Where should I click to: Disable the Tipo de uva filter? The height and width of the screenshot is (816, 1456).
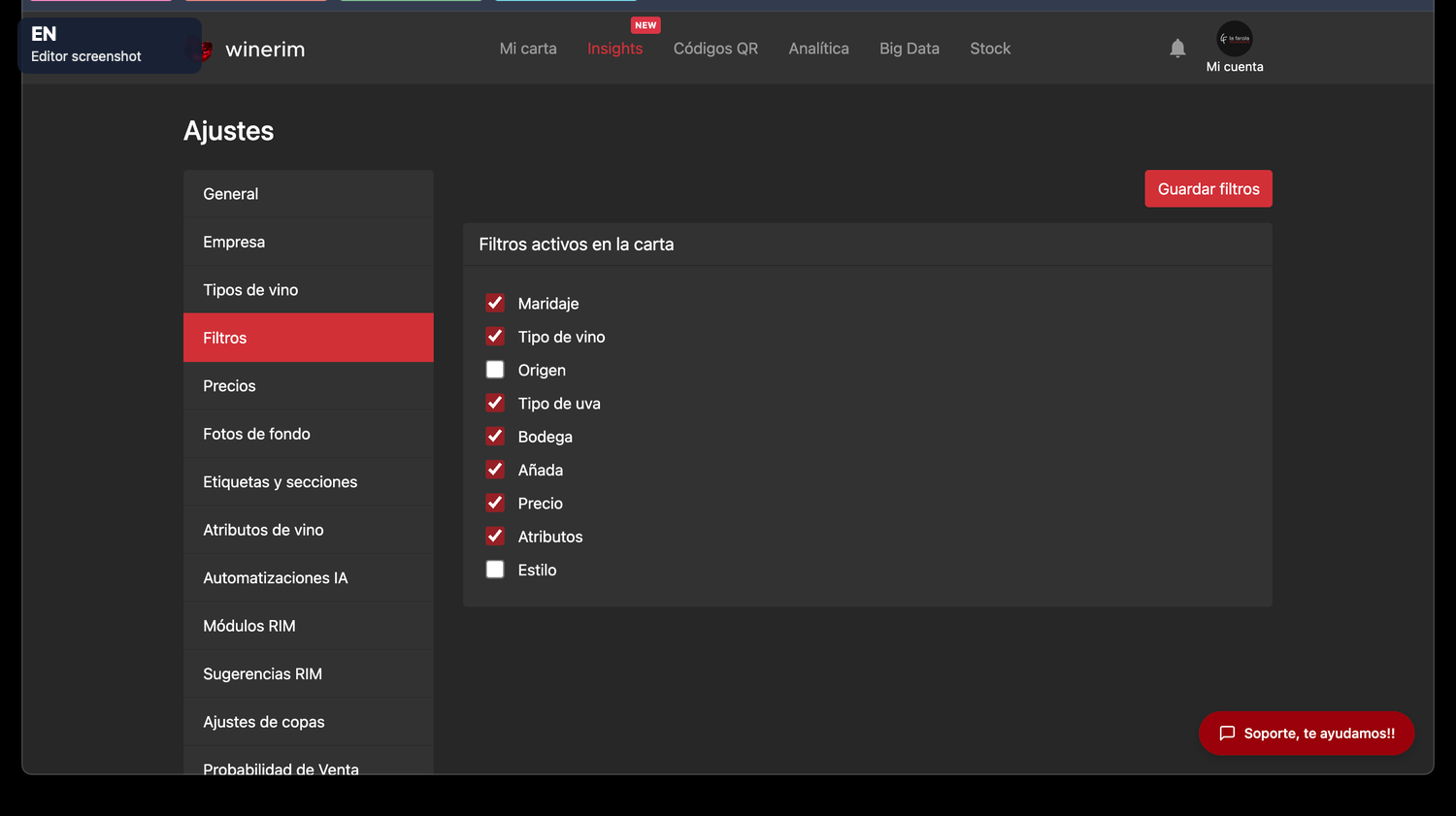coord(495,403)
